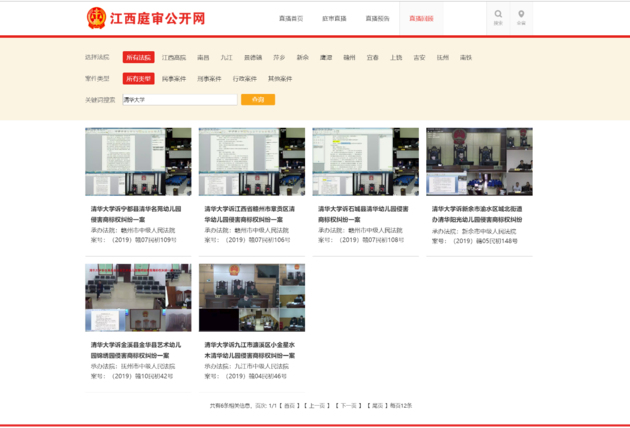Screen dimensions: 630x428
Task: Focus the keyword search field containing 清华大学
Action: click(180, 100)
